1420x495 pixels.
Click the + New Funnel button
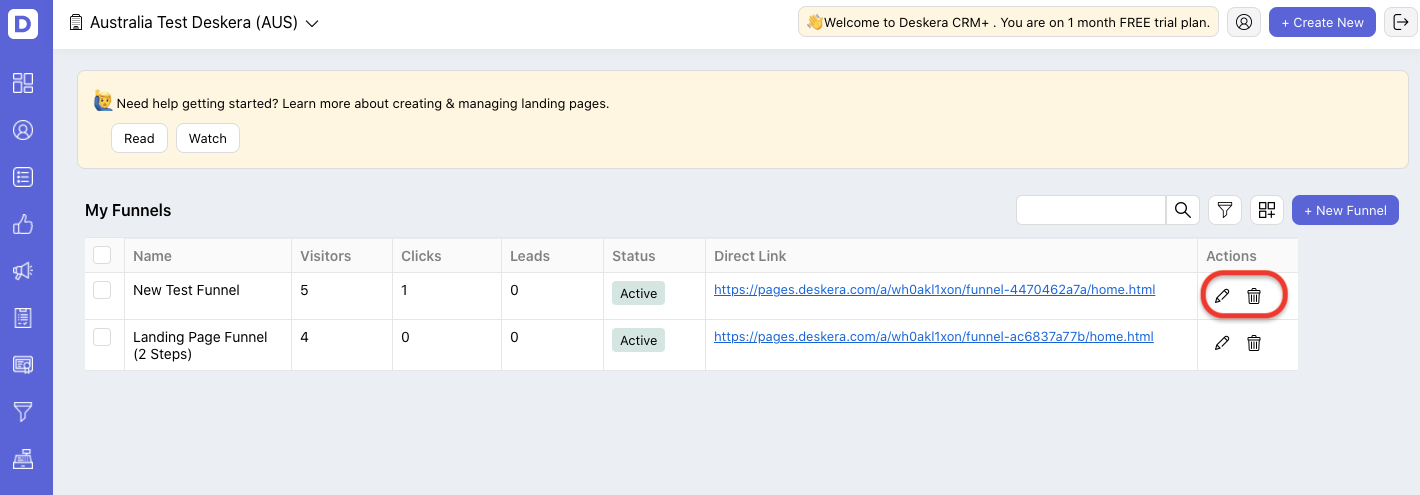pyautogui.click(x=1345, y=210)
